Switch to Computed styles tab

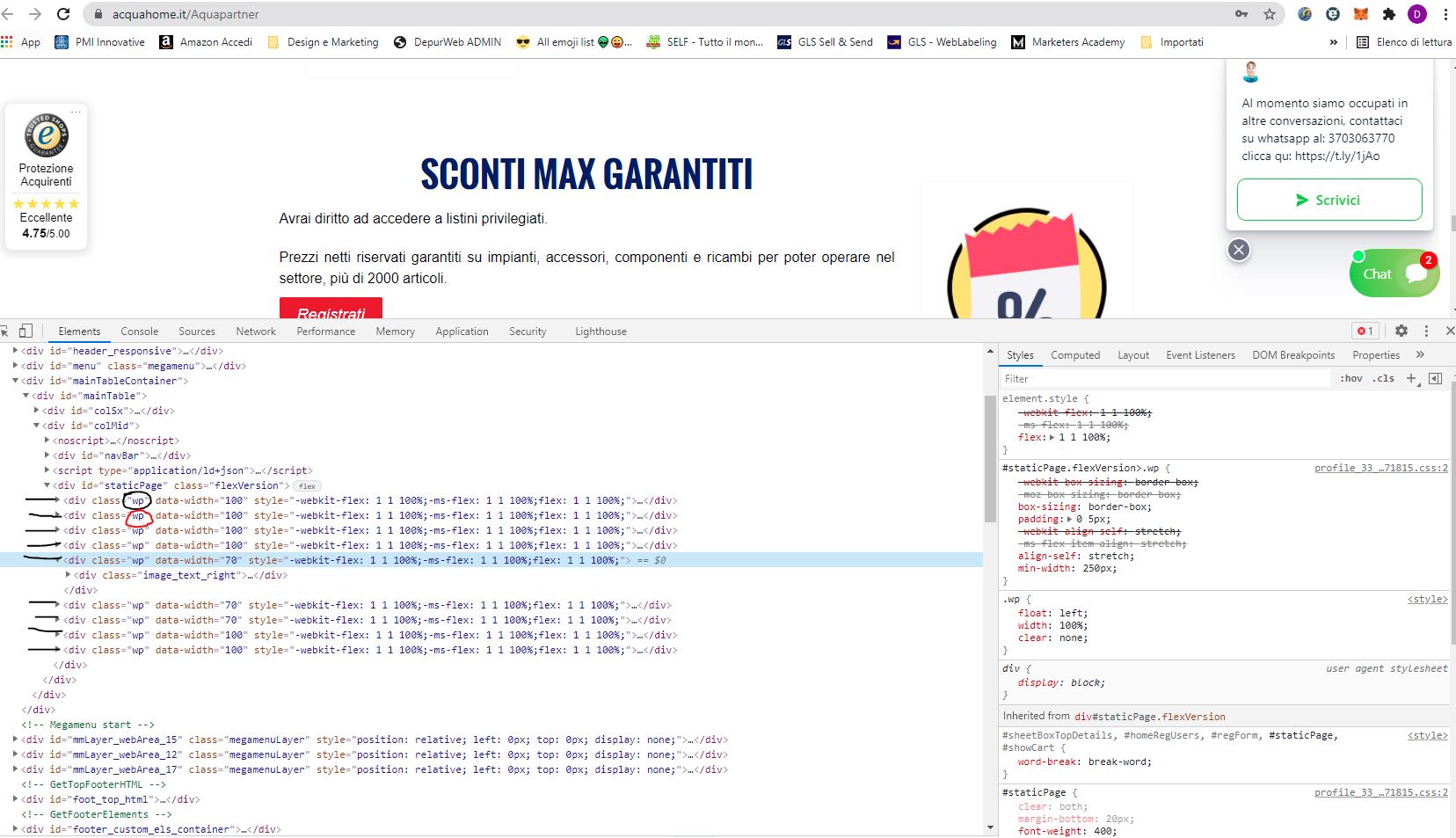point(1075,355)
